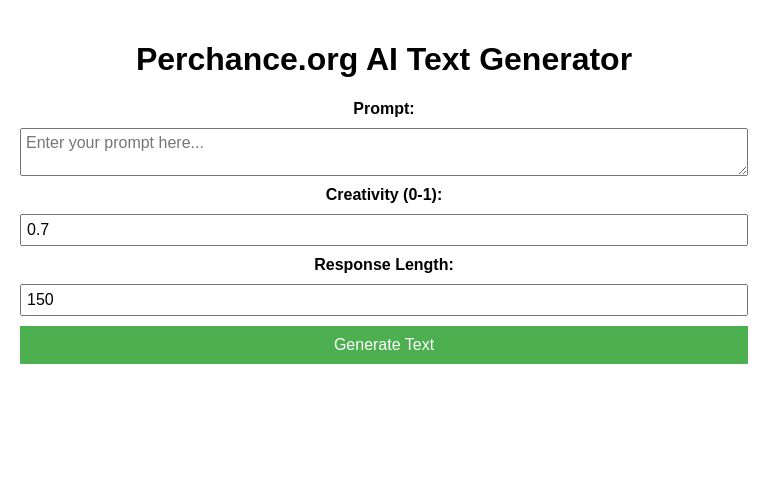The height and width of the screenshot is (480, 768).
Task: Focus the Creativity (0-1) input field
Action: [384, 230]
